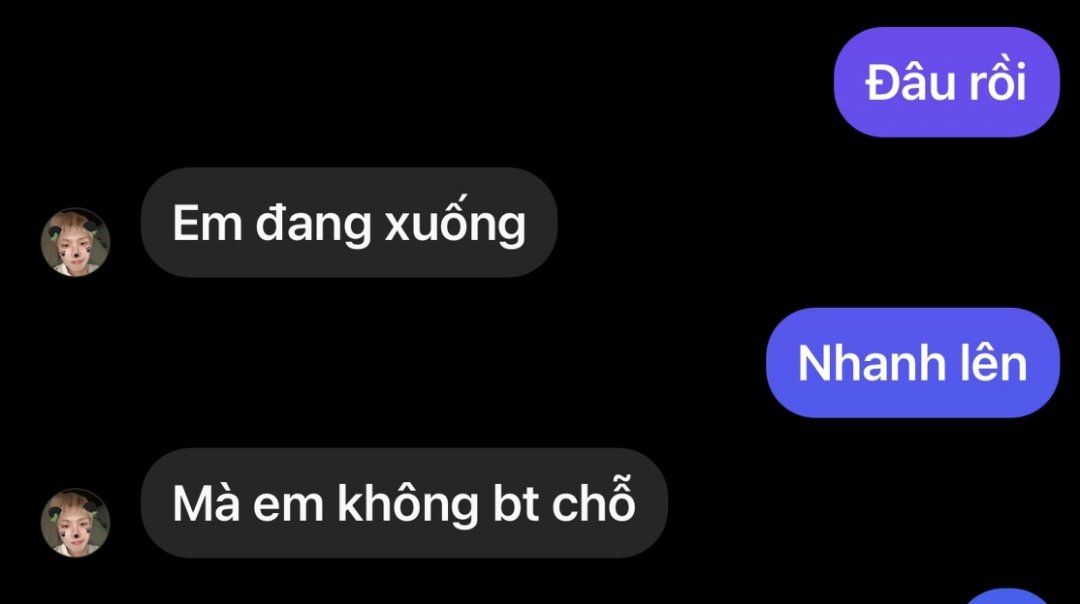Click the word "Mà" starting the last reply

click(x=206, y=501)
